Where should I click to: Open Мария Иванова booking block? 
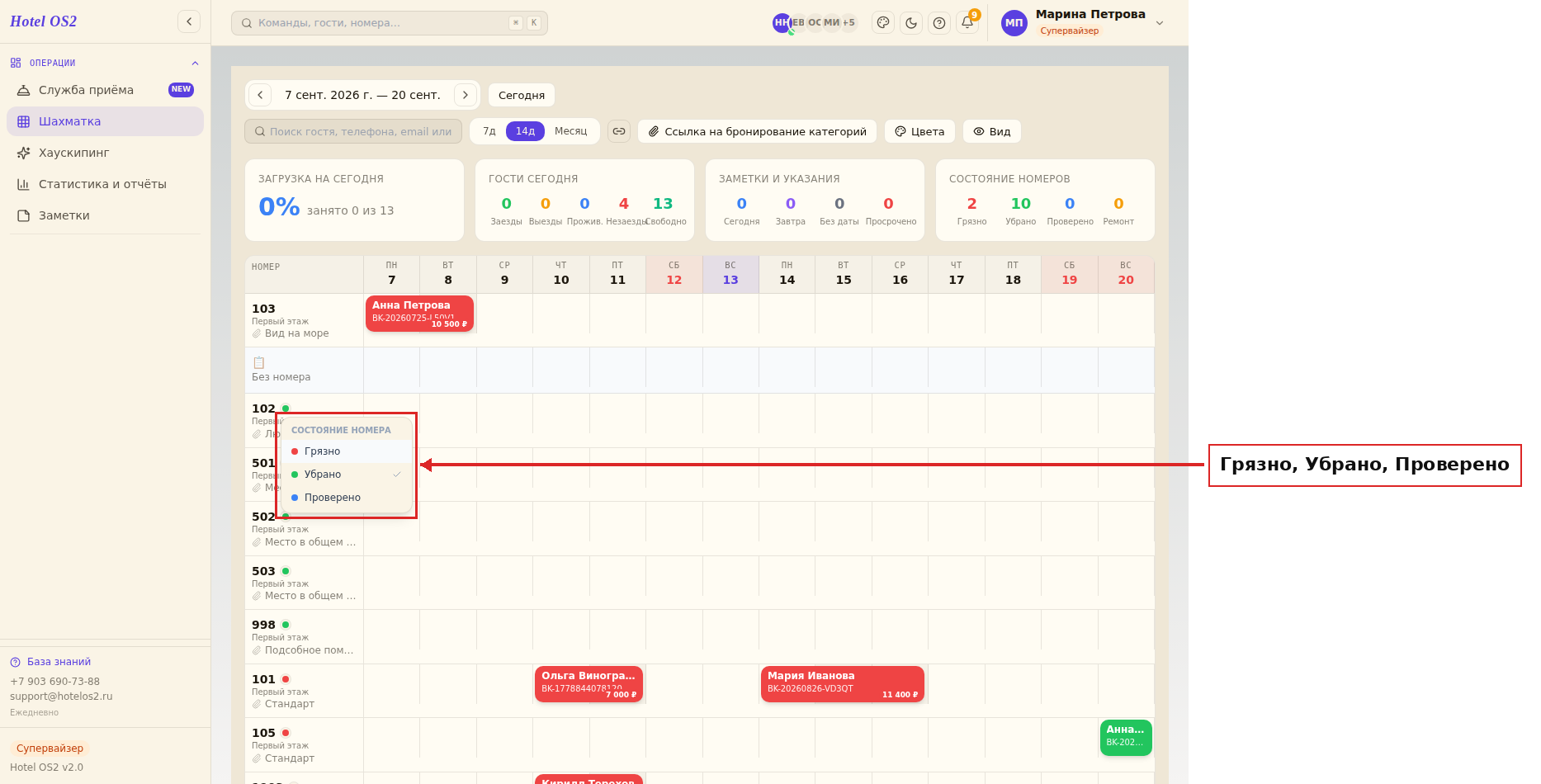(x=843, y=684)
